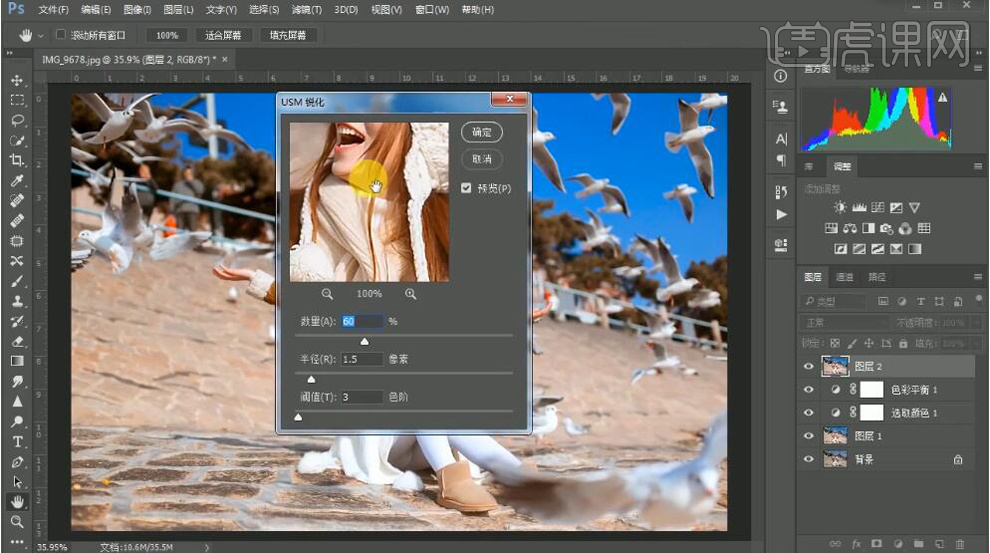Choose the horizontal Type tool
The width and height of the screenshot is (990, 553).
click(x=17, y=442)
